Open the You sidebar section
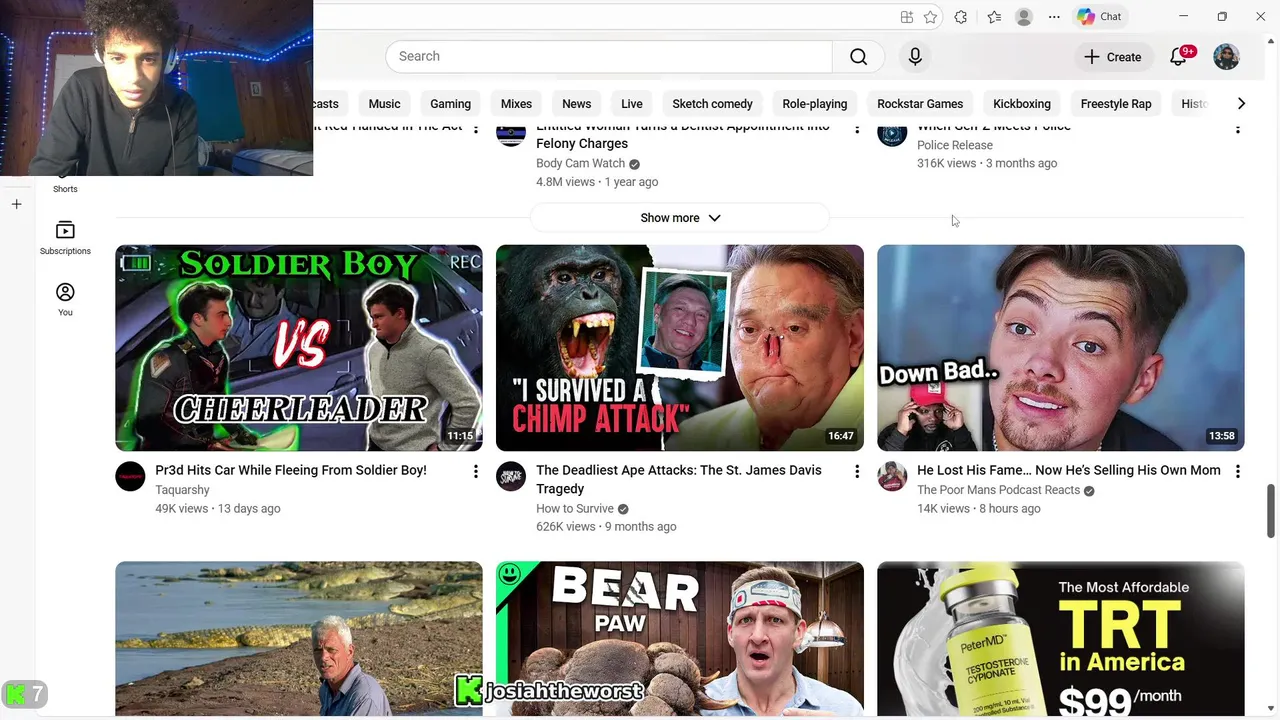1280x720 pixels. coord(65,299)
